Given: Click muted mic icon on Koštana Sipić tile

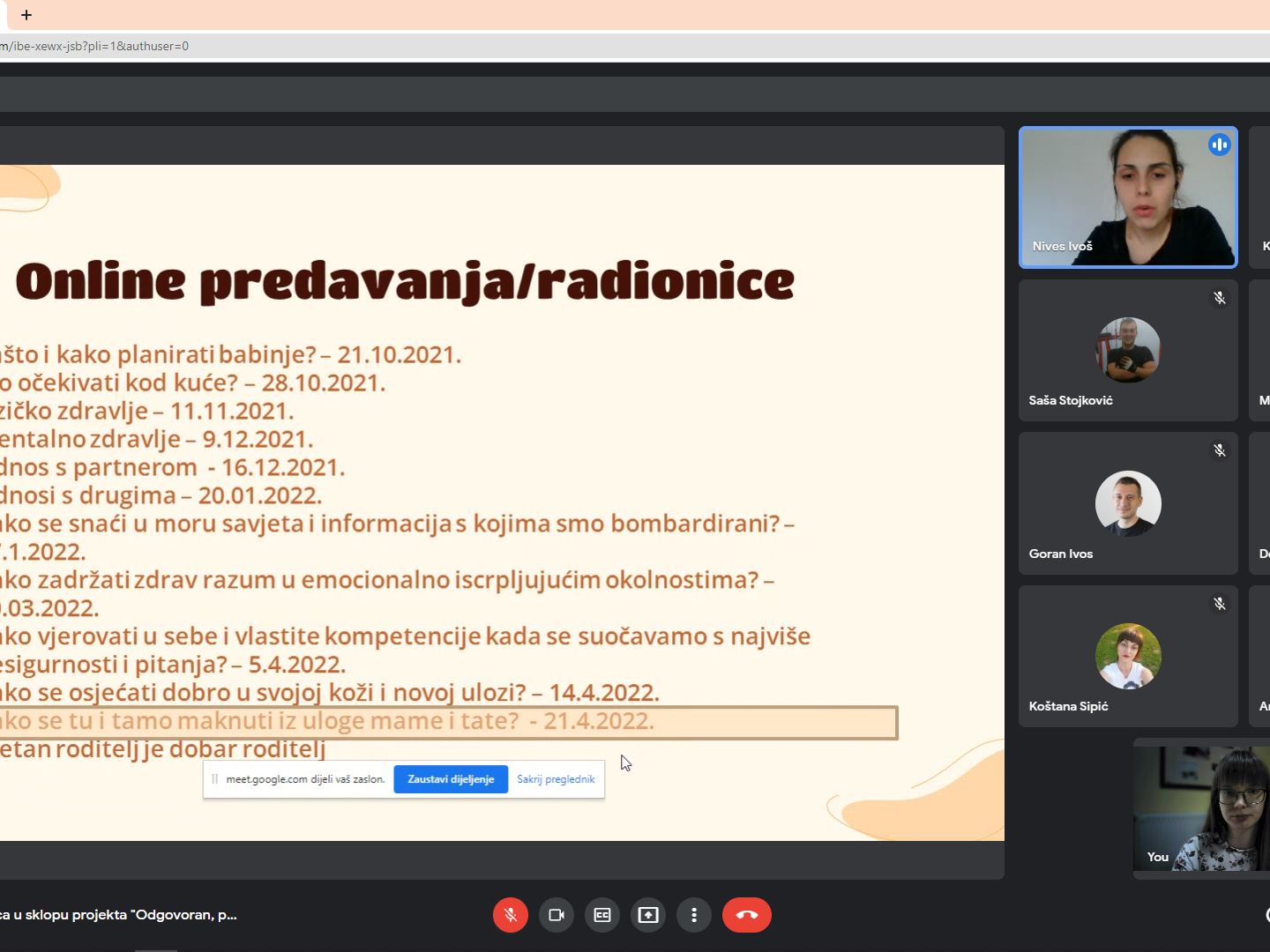Looking at the screenshot, I should (x=1220, y=604).
